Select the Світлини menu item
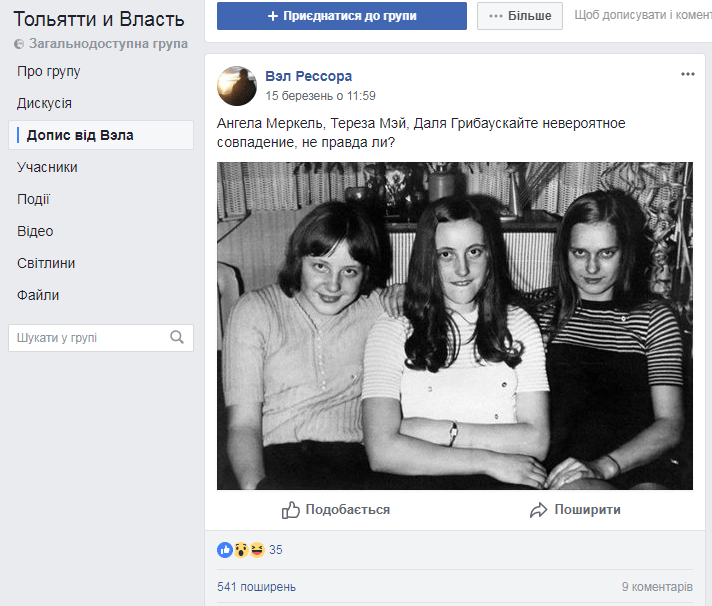 pos(46,263)
